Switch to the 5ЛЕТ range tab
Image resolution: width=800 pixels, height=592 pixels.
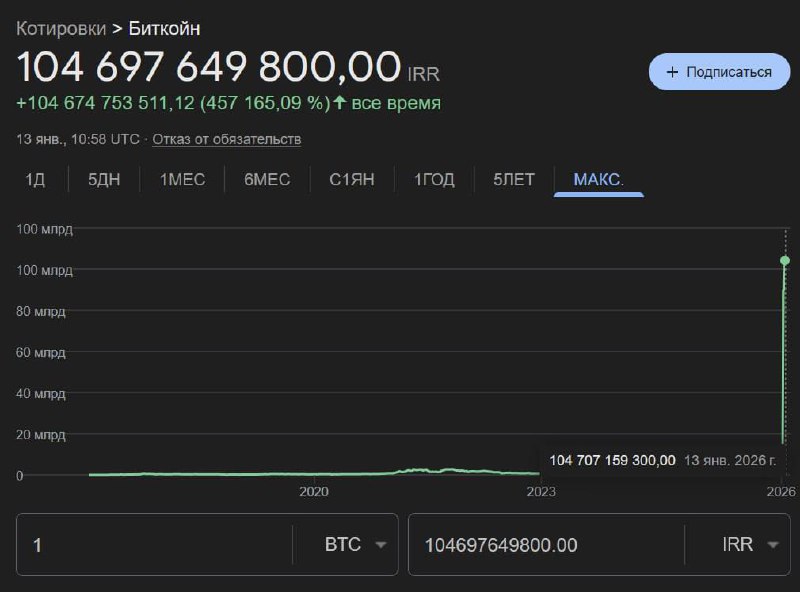click(x=514, y=180)
